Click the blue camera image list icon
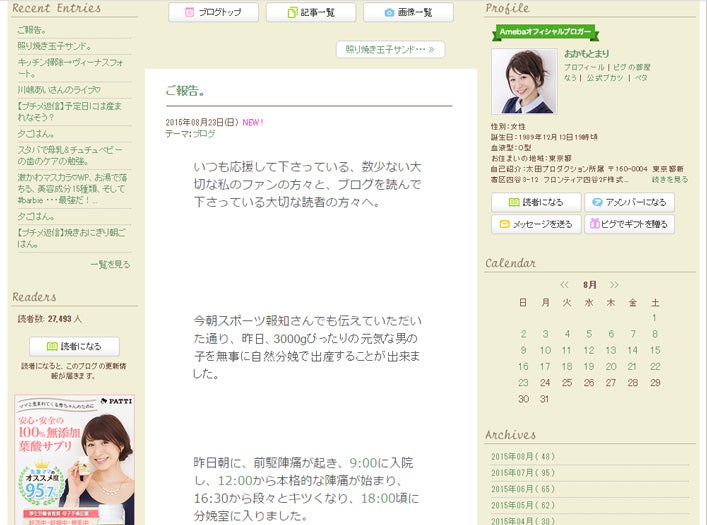The image size is (707, 525). click(389, 13)
